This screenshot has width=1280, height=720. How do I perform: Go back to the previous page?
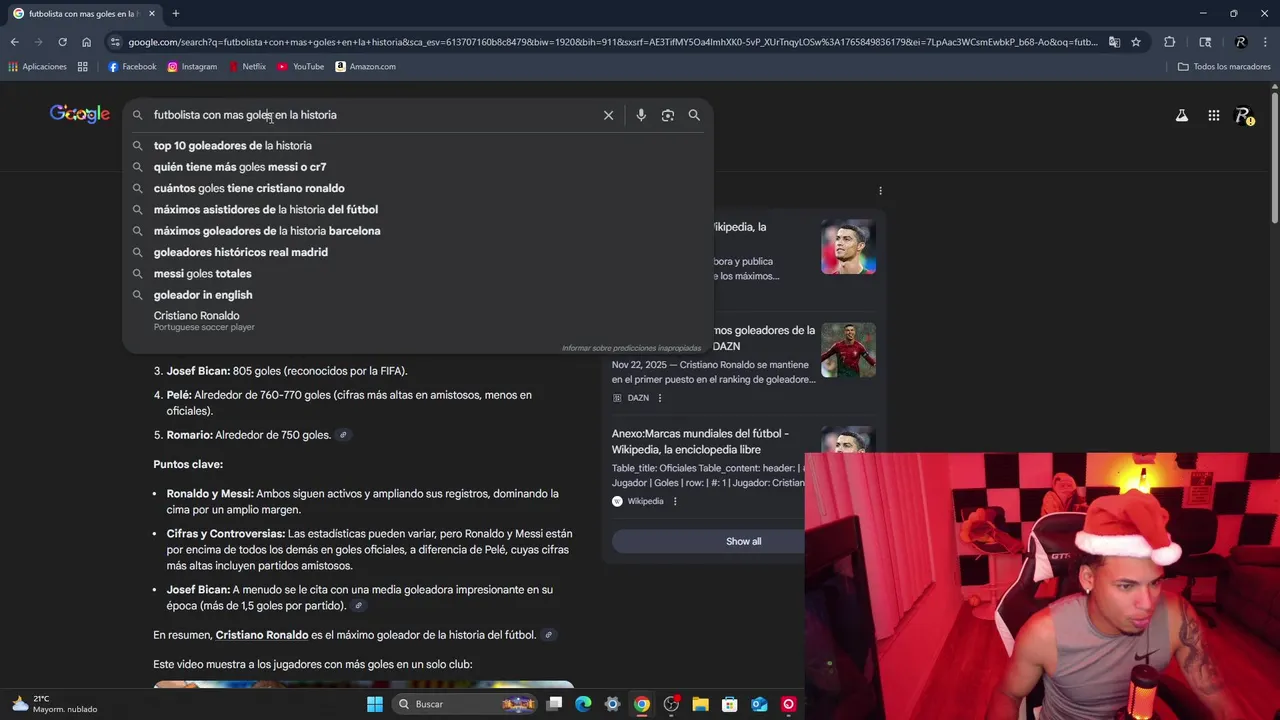pyautogui.click(x=14, y=42)
